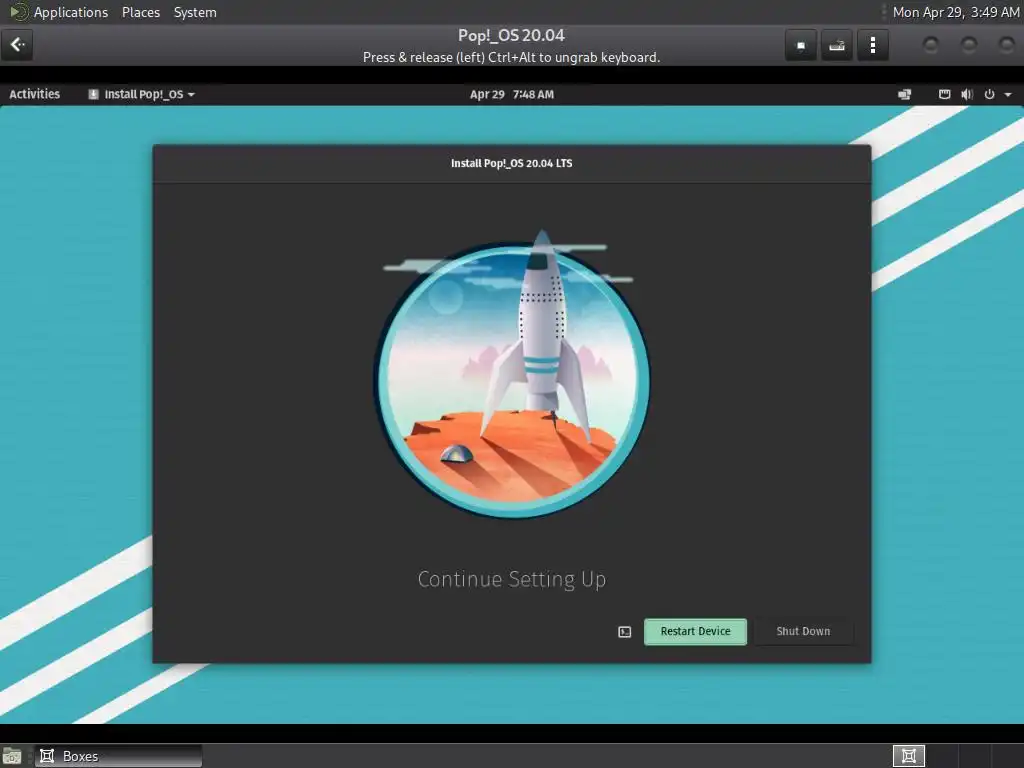Go back using the Boxes back arrow
Image resolution: width=1024 pixels, height=768 pixels.
pos(17,45)
